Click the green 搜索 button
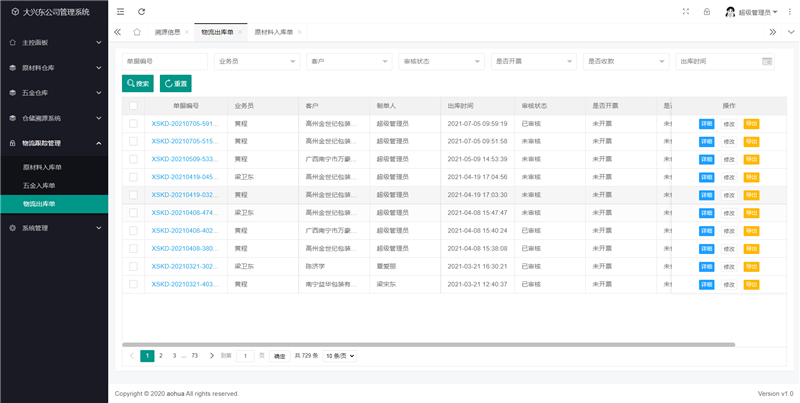This screenshot has width=800, height=403. click(138, 84)
